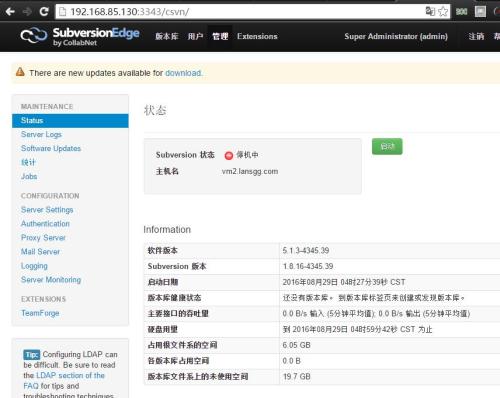Click 19.7 GB free space value

(x=297, y=377)
